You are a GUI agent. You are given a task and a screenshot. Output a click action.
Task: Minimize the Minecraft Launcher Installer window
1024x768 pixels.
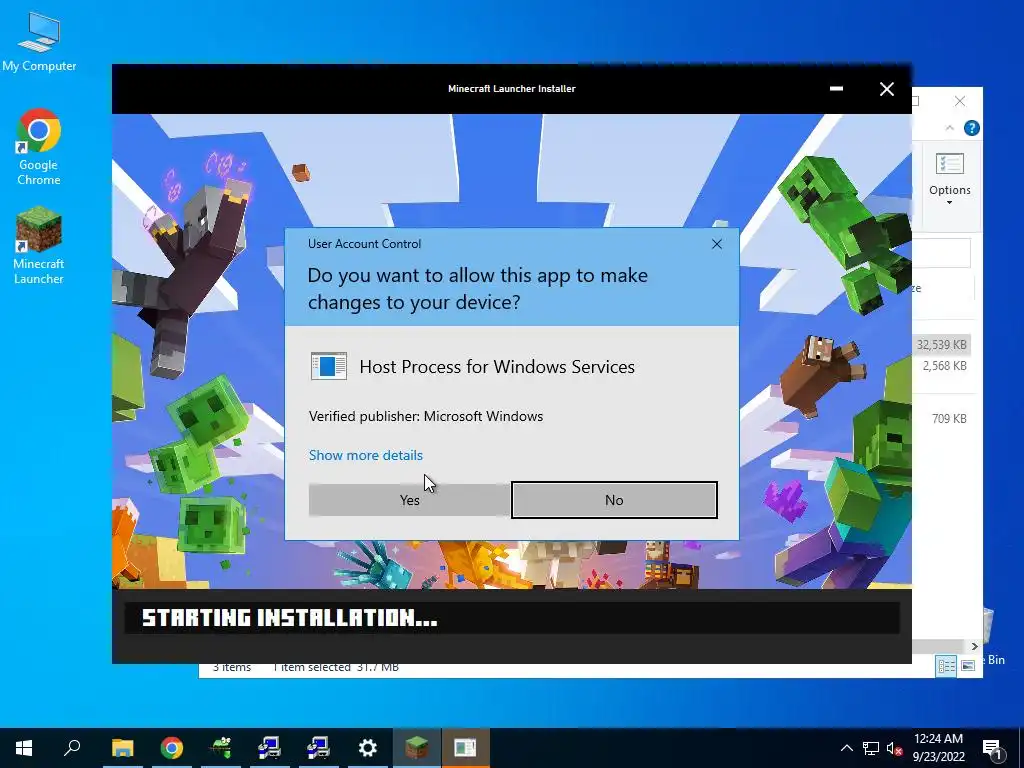pyautogui.click(x=836, y=89)
